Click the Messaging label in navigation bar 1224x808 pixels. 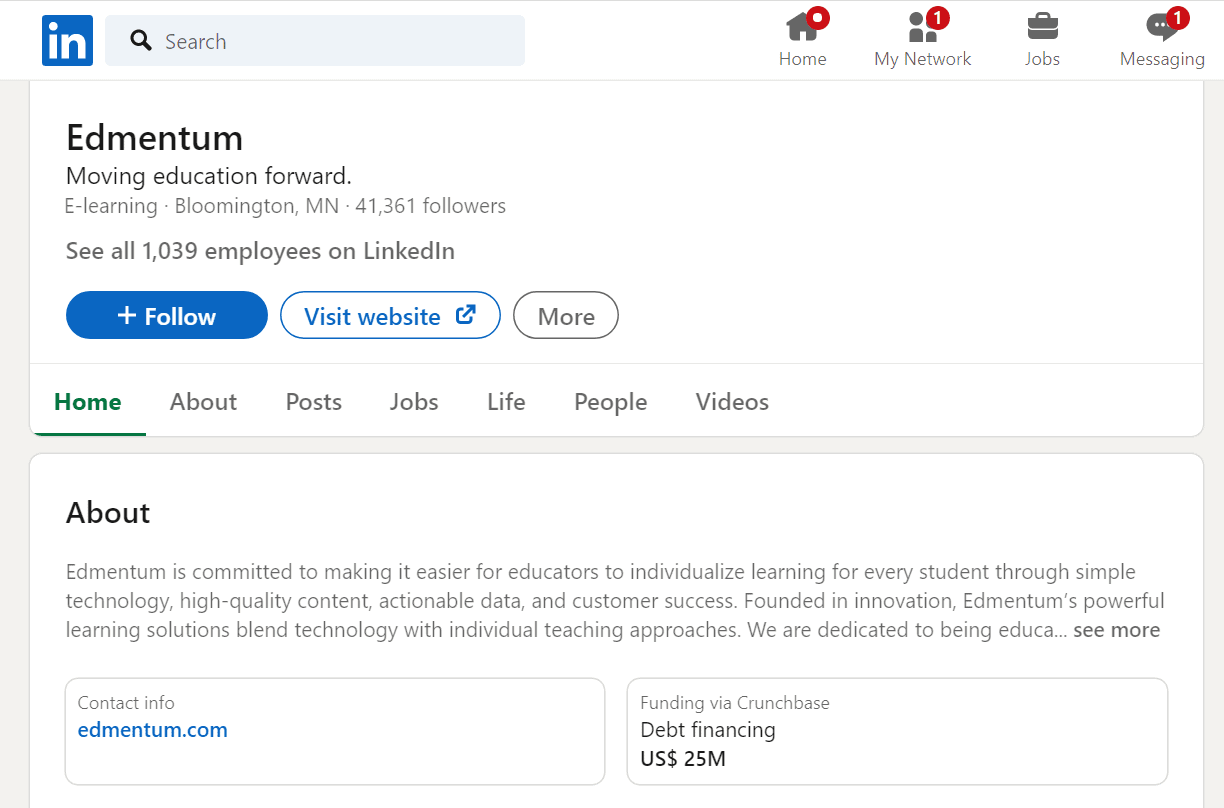click(1162, 59)
